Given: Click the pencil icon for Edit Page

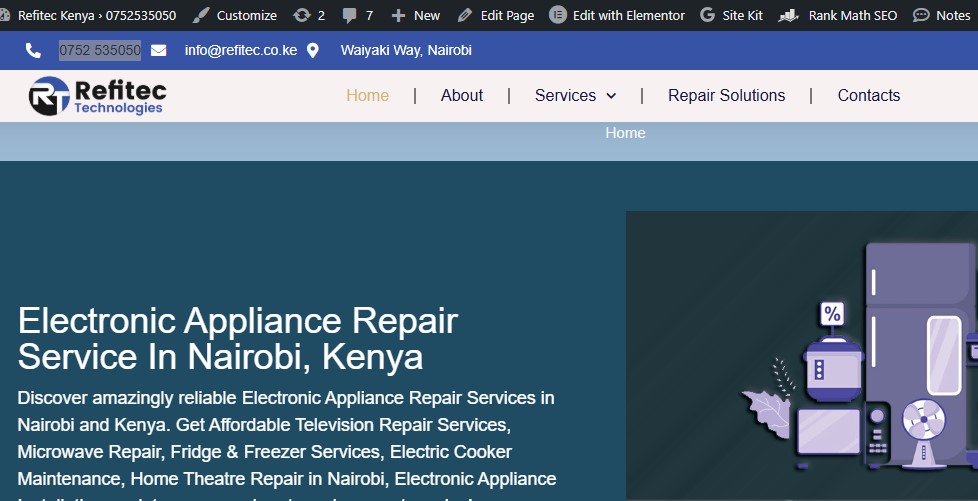Looking at the screenshot, I should click(465, 15).
